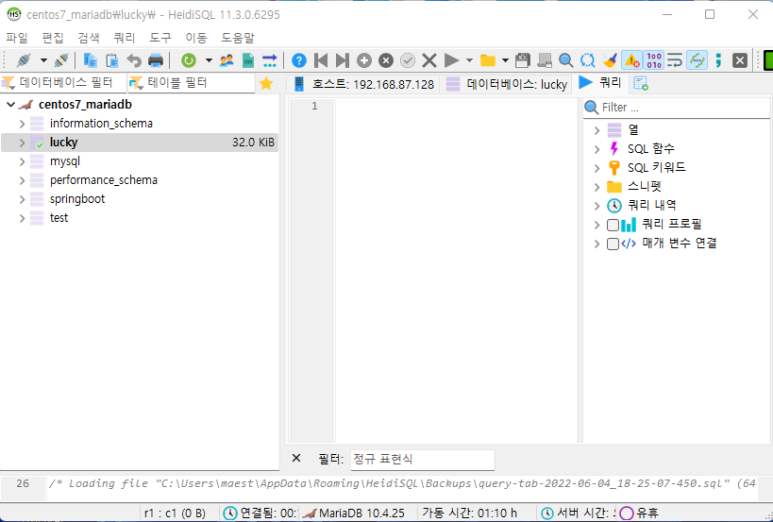Screen dimensions: 773x522
Task: Open the 이동 menu
Action: 196,37
